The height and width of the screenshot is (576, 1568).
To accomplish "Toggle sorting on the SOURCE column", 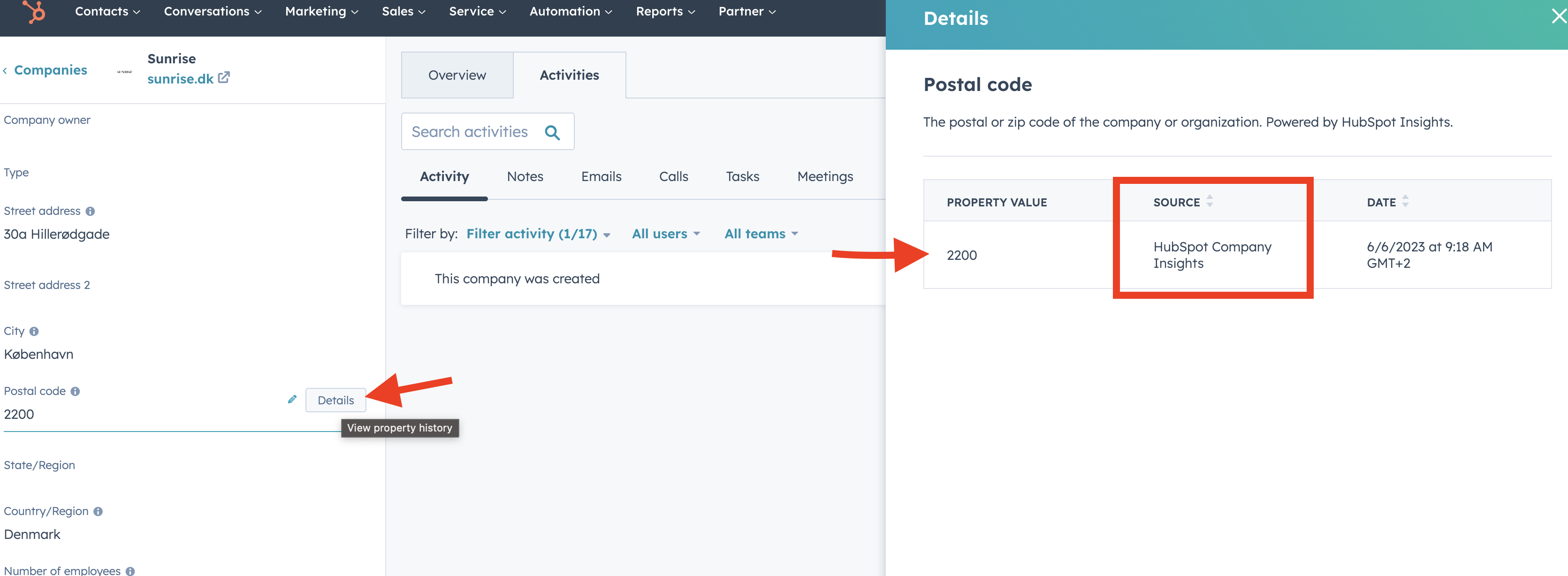I will (x=1210, y=201).
